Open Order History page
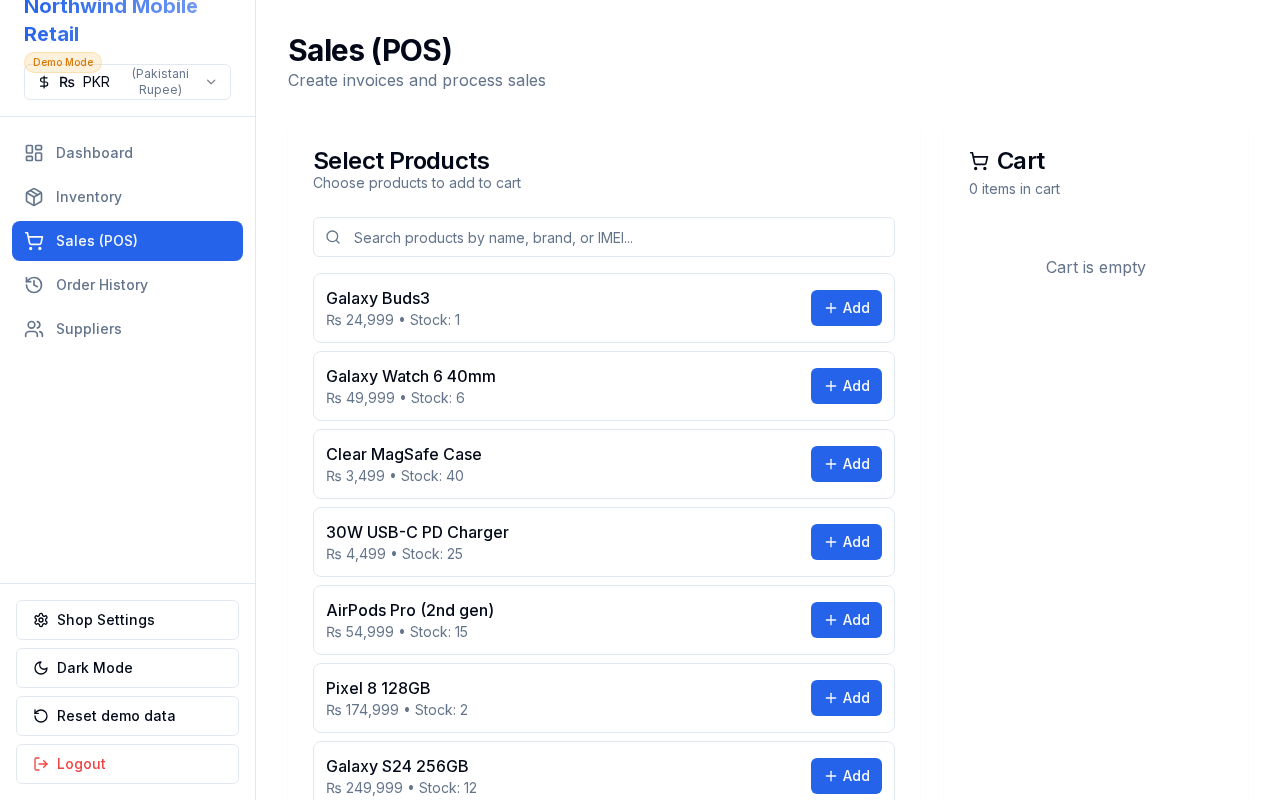The image size is (1280, 800). tap(127, 285)
